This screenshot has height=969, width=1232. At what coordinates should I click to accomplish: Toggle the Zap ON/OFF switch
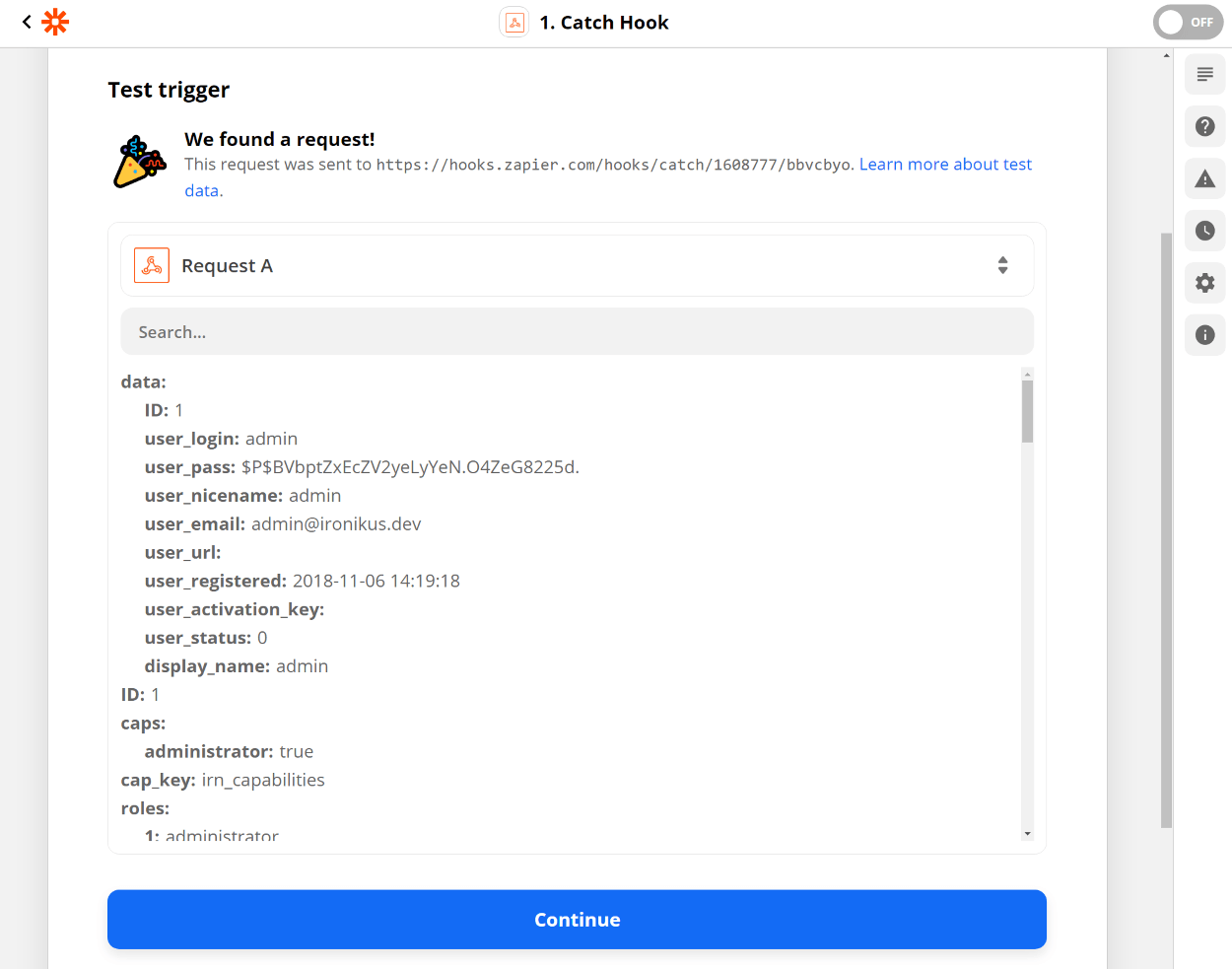[1188, 22]
